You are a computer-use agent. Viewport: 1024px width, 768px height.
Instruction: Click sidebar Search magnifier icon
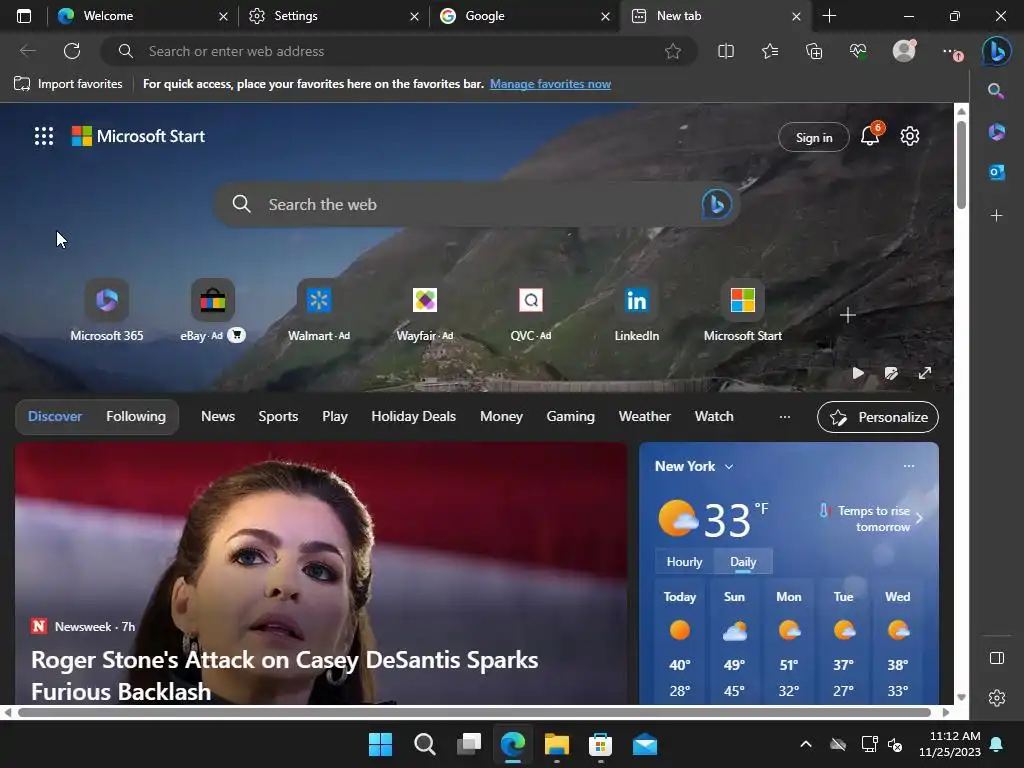[996, 91]
